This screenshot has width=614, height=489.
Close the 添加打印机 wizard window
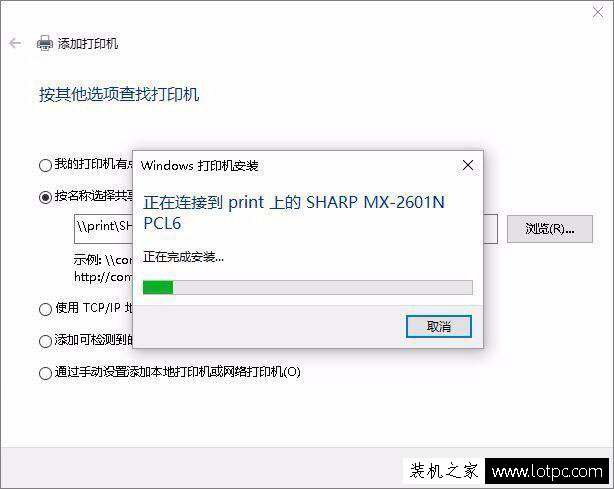tap(598, 13)
